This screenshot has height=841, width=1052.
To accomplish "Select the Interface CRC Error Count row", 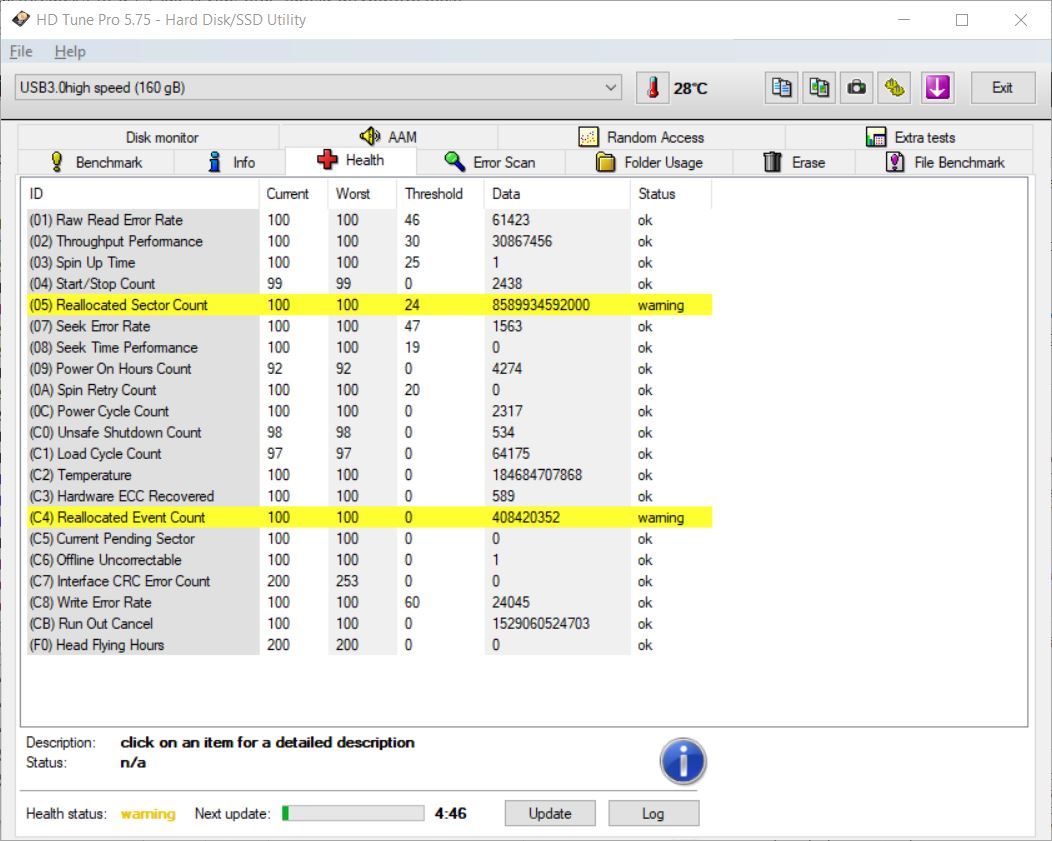I will coord(369,581).
